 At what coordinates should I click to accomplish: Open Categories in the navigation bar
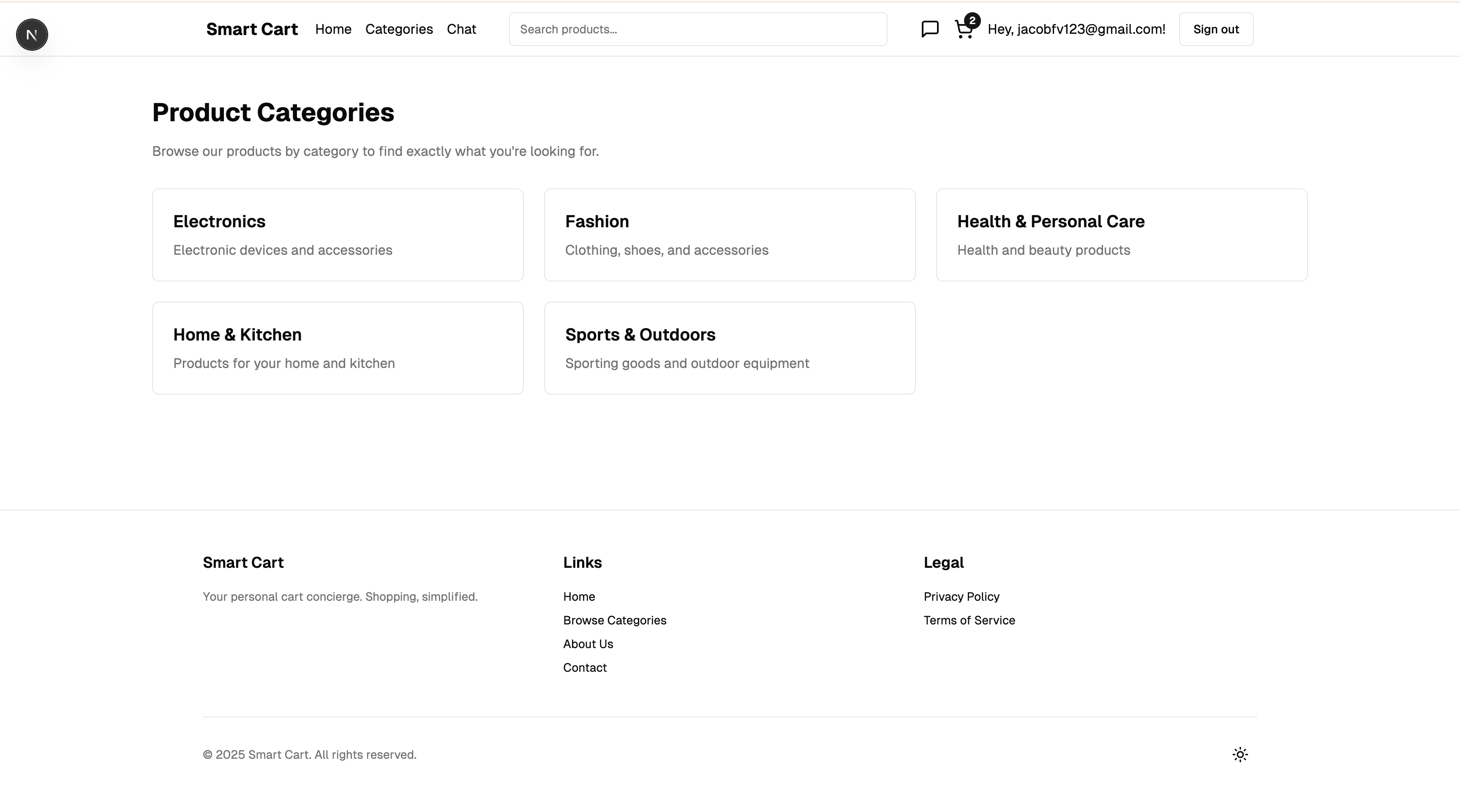tap(399, 30)
